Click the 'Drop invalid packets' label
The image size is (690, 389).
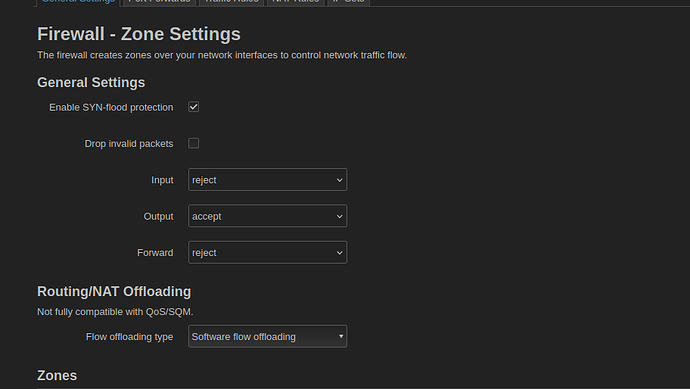point(129,144)
